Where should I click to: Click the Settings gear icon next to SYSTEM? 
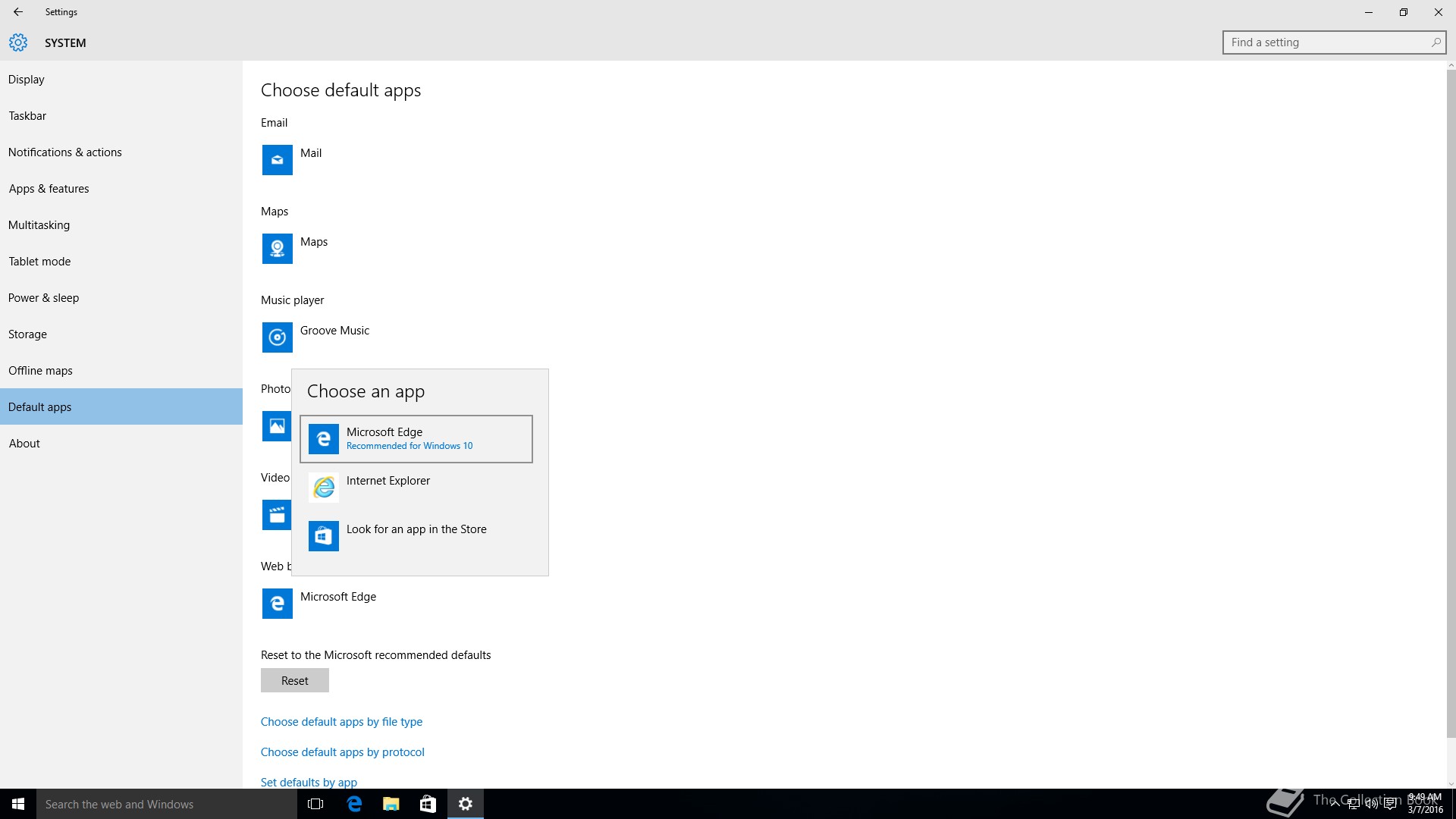(18, 42)
